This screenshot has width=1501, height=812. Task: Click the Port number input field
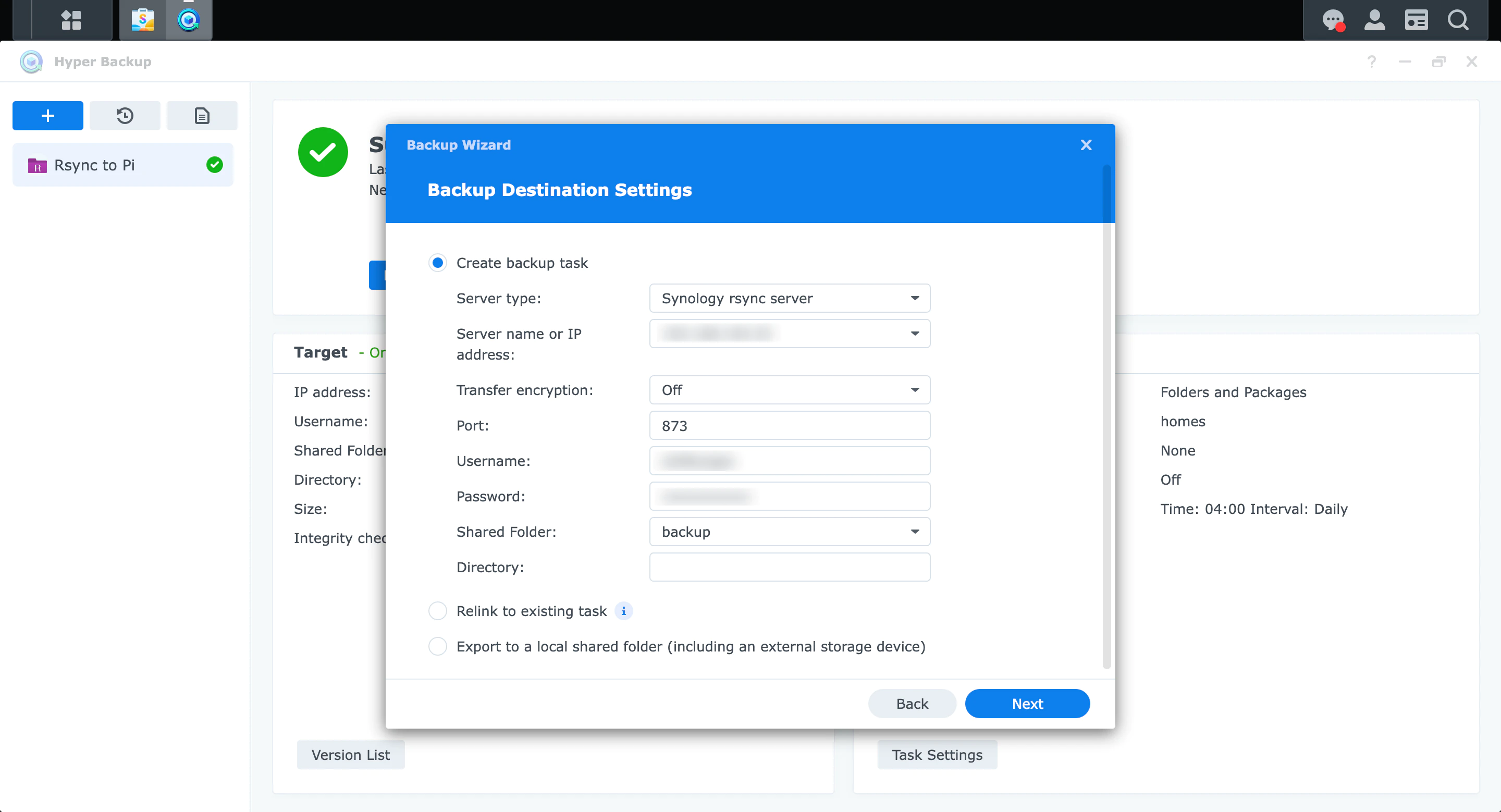coord(789,425)
